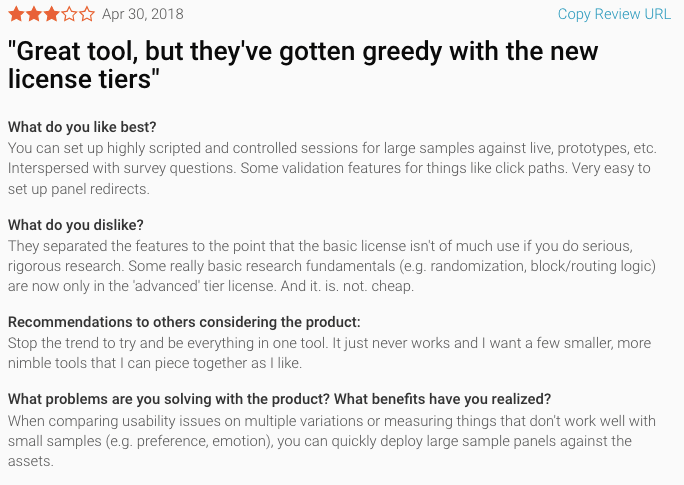Screen dimensions: 684x485
Task: Click the 'What do you dislike?' heading
Action: (x=75, y=225)
